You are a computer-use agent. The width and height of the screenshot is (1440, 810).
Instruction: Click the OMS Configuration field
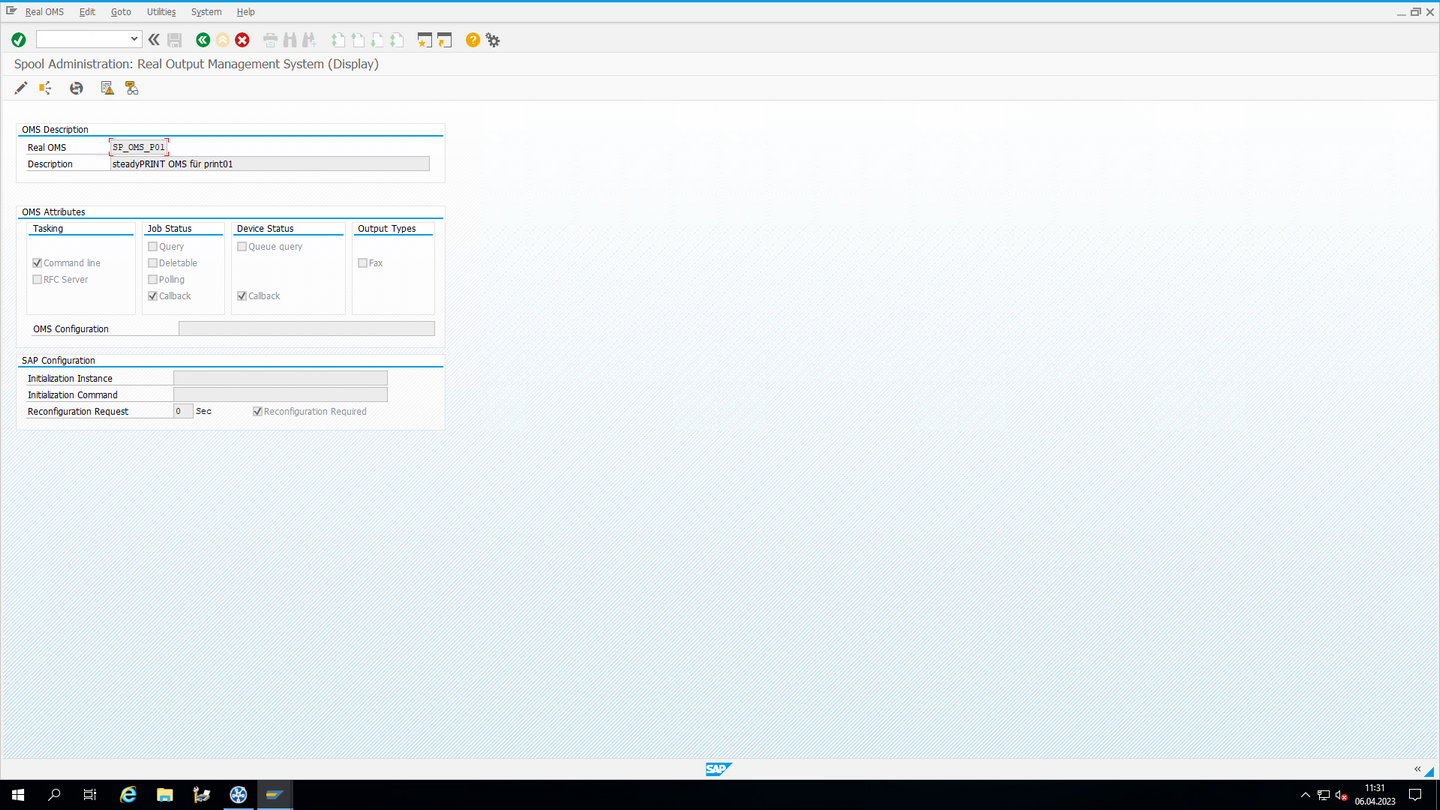tap(306, 329)
